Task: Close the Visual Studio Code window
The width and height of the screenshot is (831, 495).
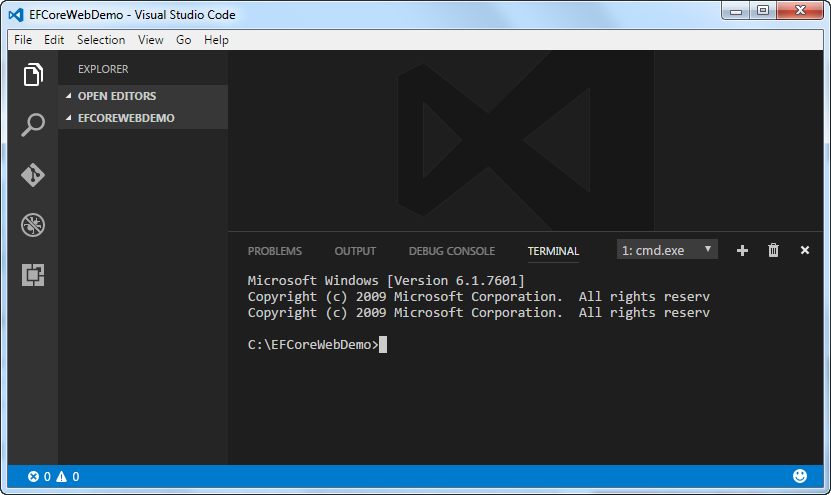Action: click(800, 11)
